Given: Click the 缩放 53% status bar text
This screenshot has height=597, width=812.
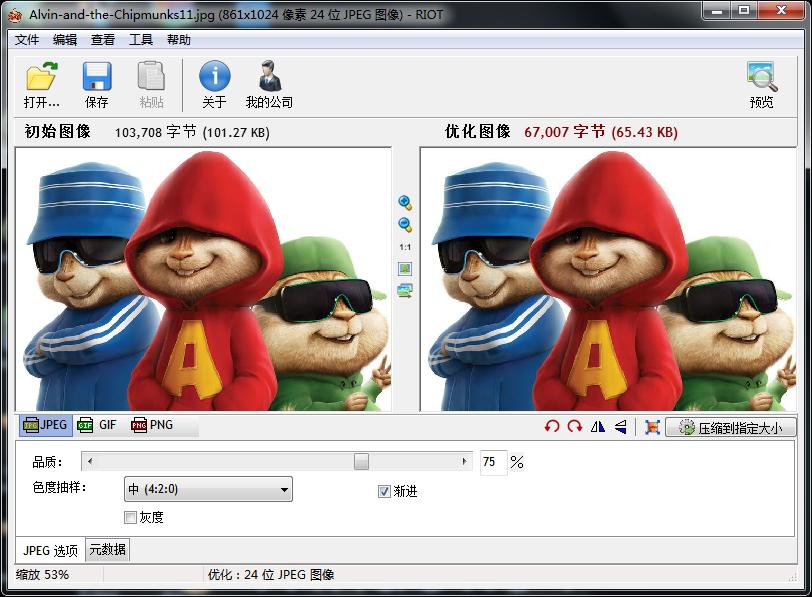Looking at the screenshot, I should [x=42, y=574].
